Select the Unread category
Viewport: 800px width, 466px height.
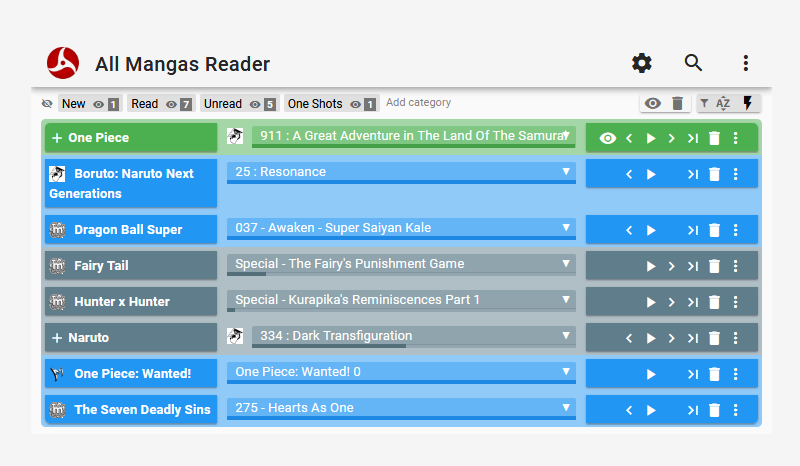pyautogui.click(x=223, y=104)
